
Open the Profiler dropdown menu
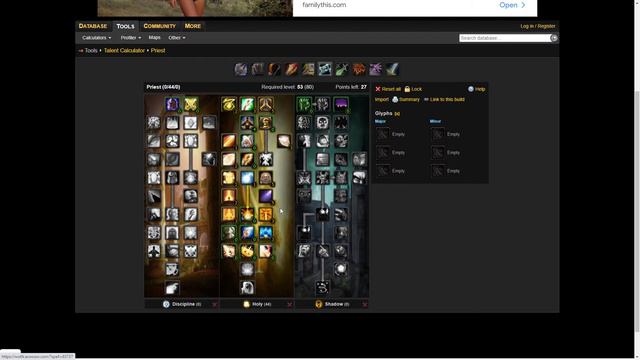(131, 38)
